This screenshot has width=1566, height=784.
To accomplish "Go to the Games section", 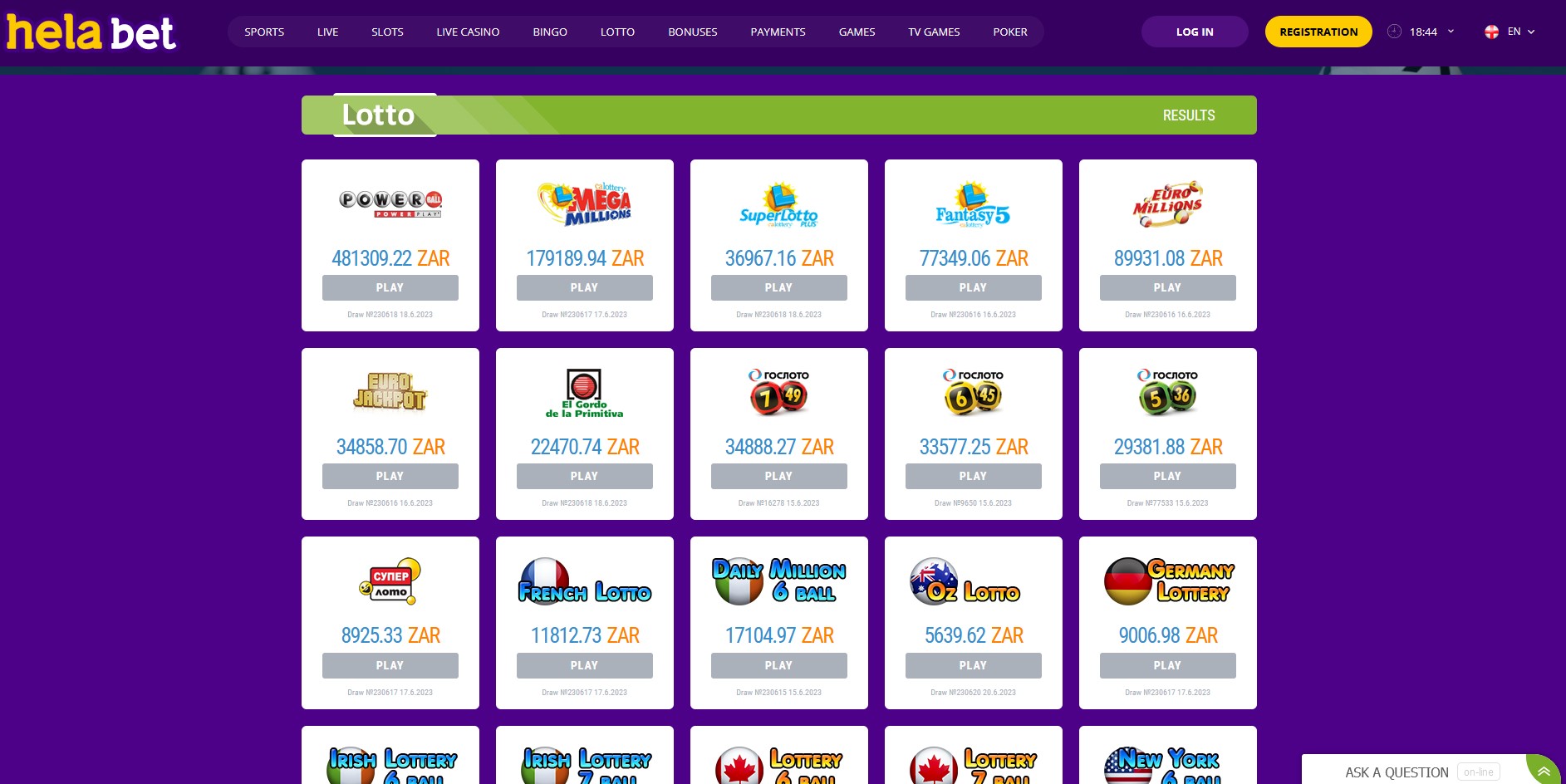I will point(857,32).
